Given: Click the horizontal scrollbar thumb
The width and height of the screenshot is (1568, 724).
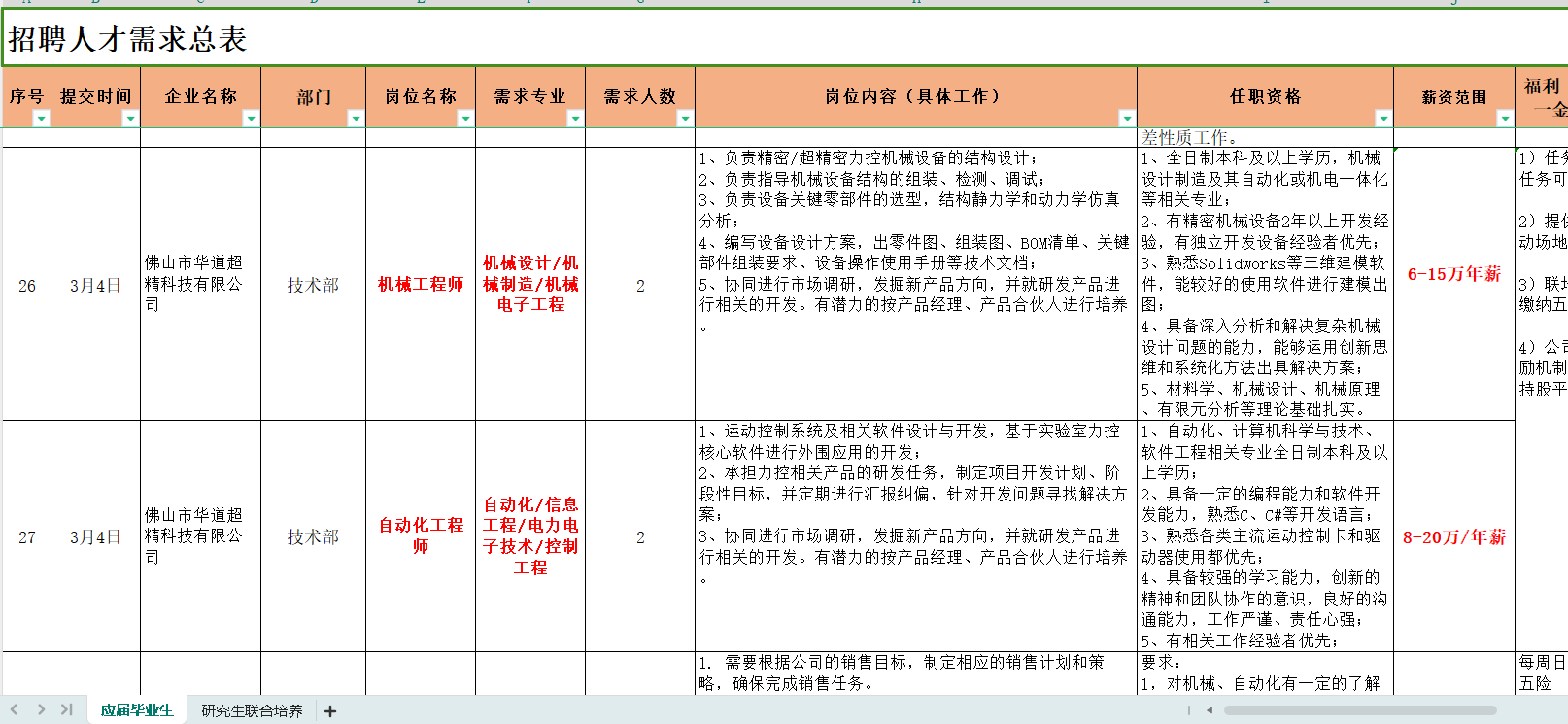Looking at the screenshot, I should (x=1360, y=710).
